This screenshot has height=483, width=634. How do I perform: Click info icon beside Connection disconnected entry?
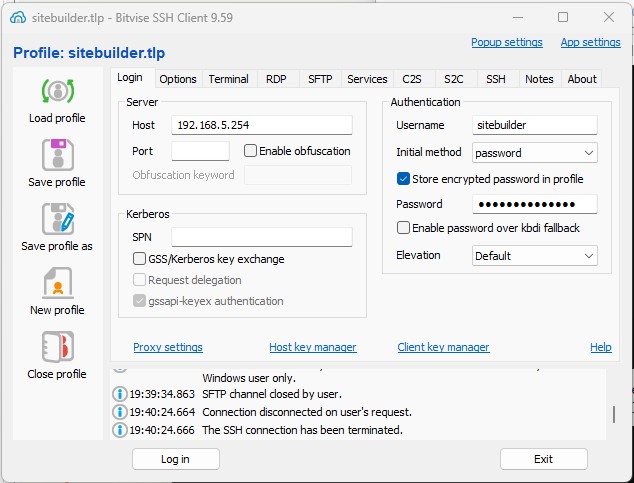[x=120, y=412]
